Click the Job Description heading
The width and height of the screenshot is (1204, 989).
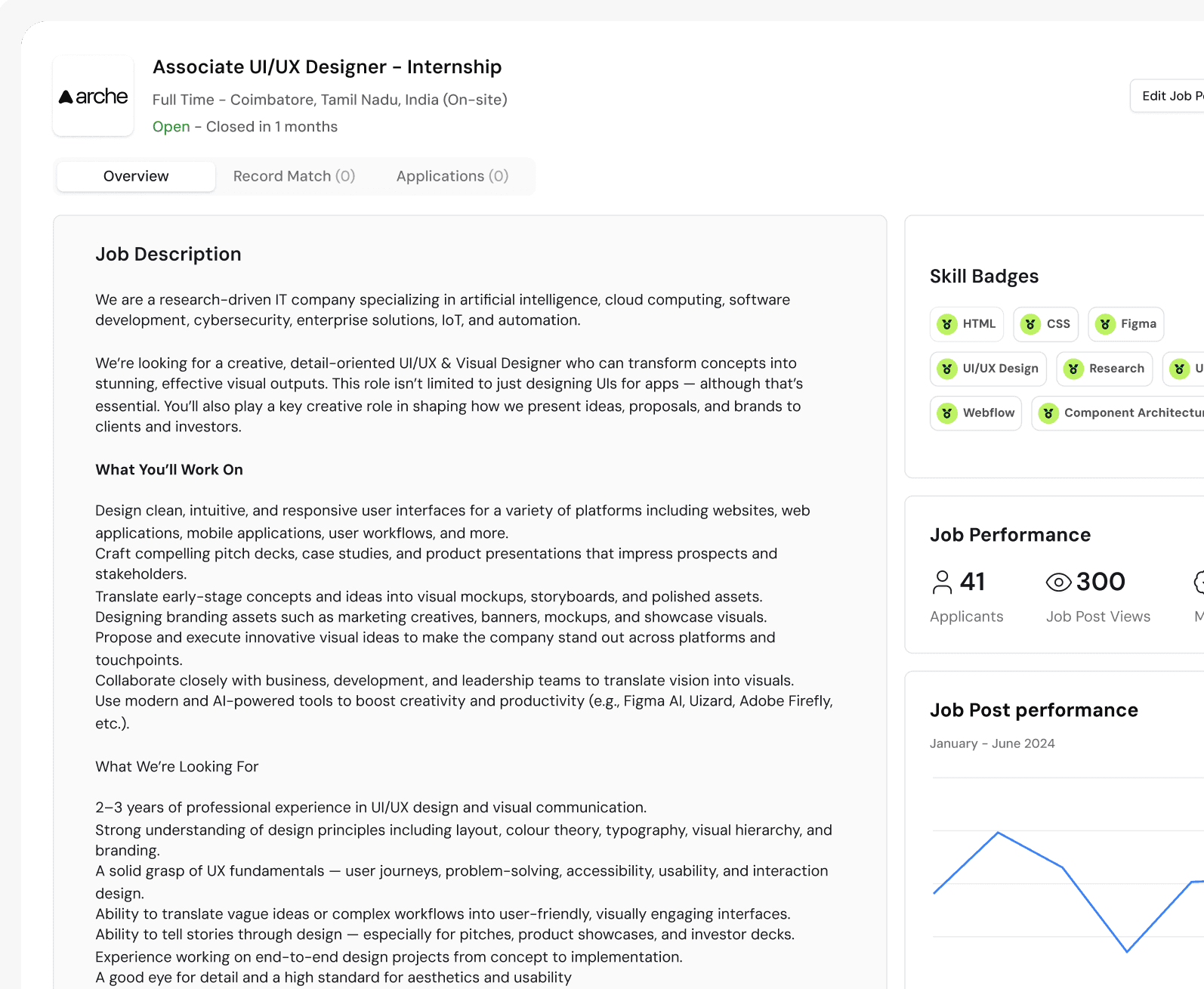(x=168, y=255)
